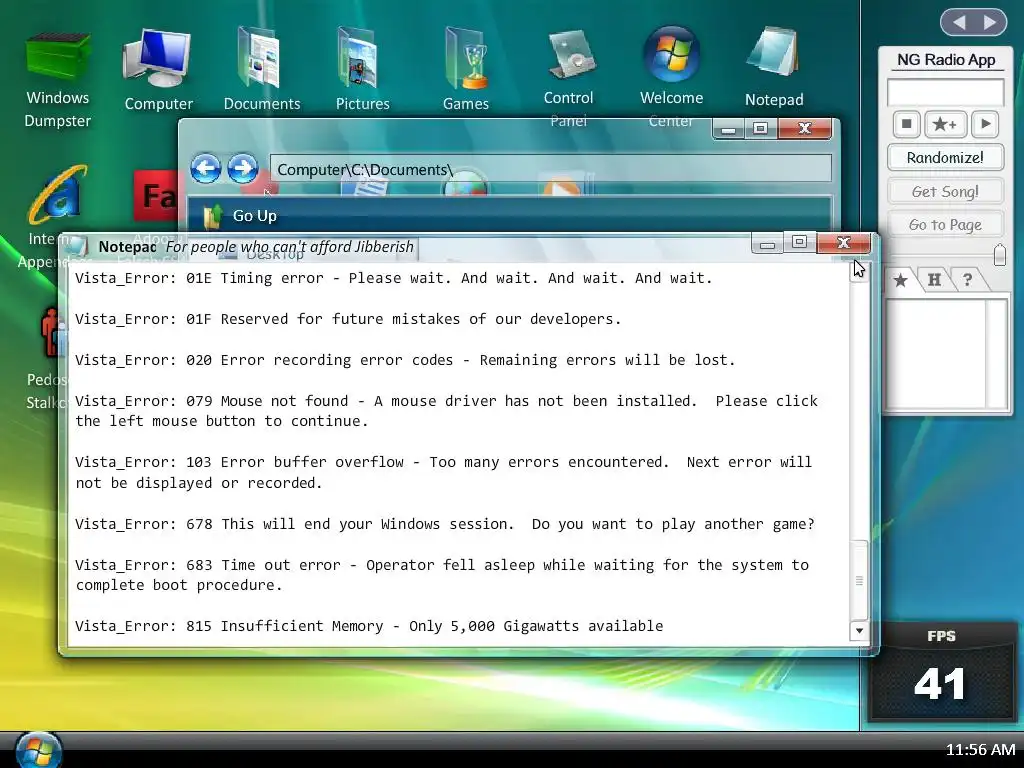Click the Go Up folder icon
This screenshot has height=768, width=1024.
(x=212, y=216)
